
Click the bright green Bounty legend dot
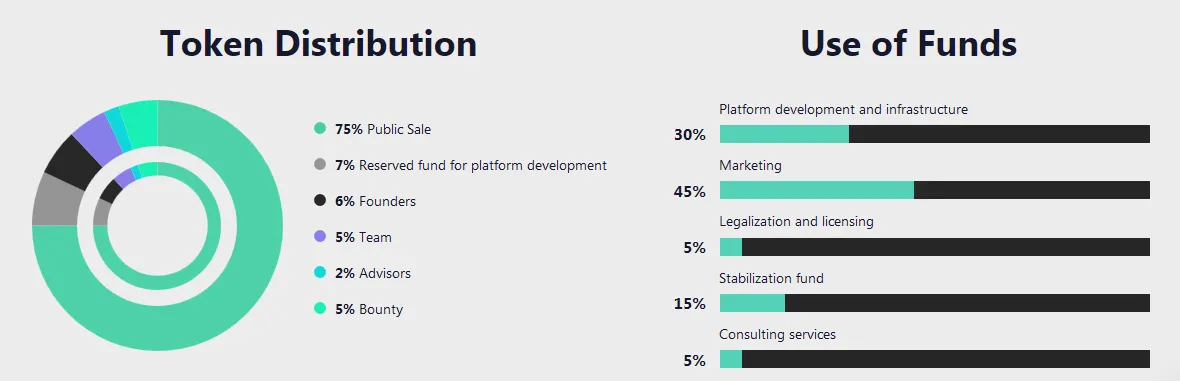coord(320,308)
